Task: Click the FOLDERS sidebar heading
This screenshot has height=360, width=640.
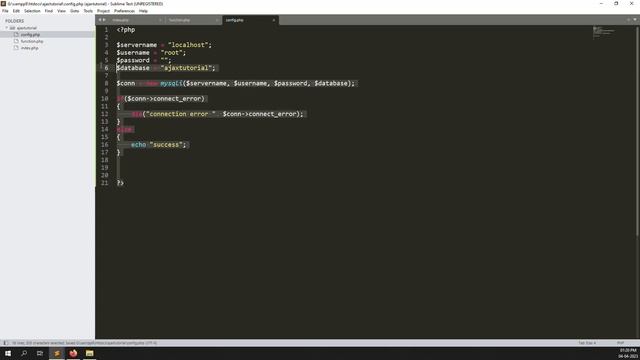Action: (14, 21)
